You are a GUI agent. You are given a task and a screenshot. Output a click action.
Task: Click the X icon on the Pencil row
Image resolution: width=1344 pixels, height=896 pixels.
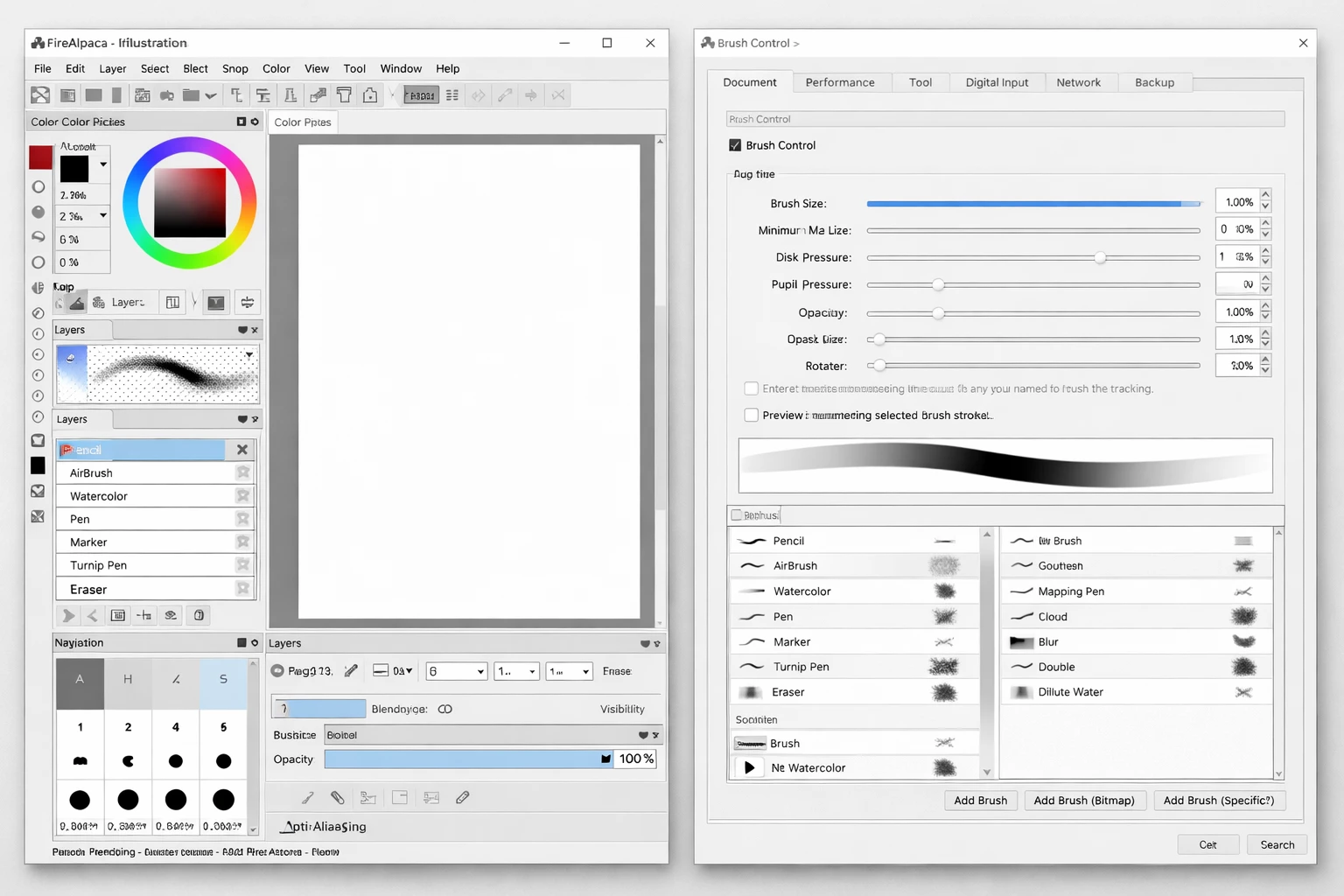coord(242,450)
